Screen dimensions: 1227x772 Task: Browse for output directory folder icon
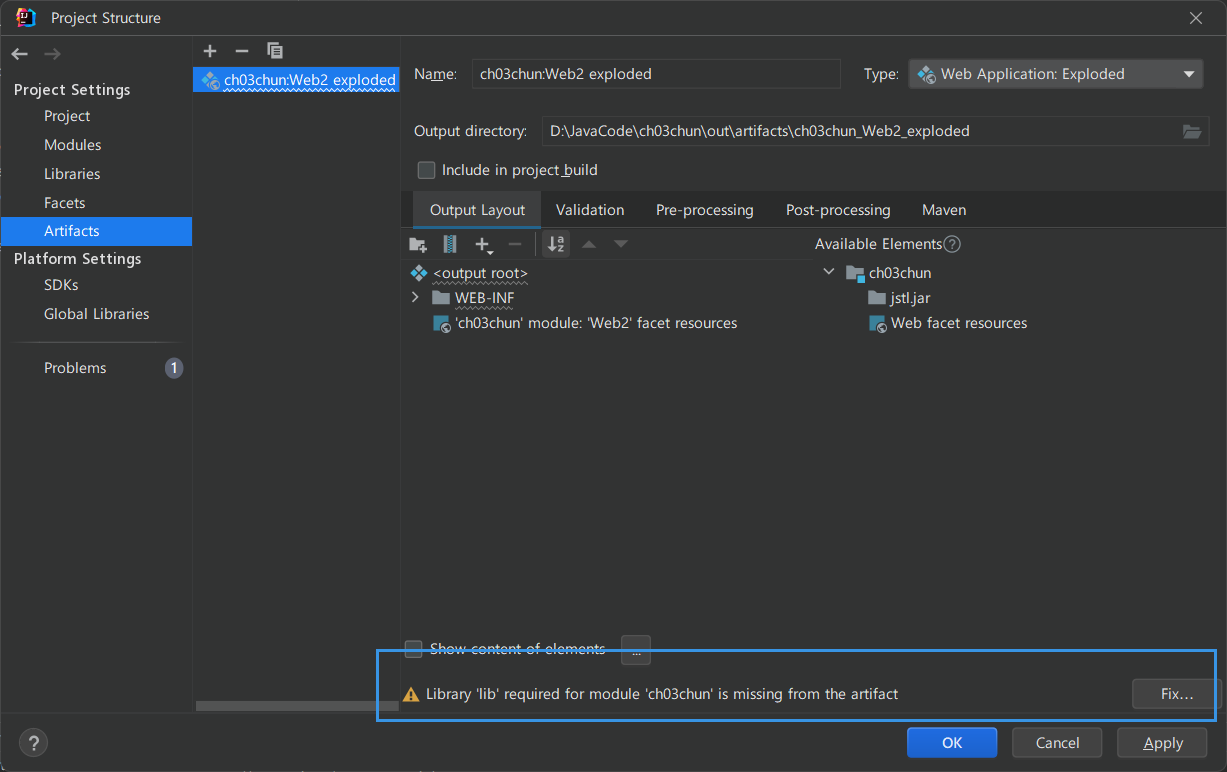(x=1191, y=131)
